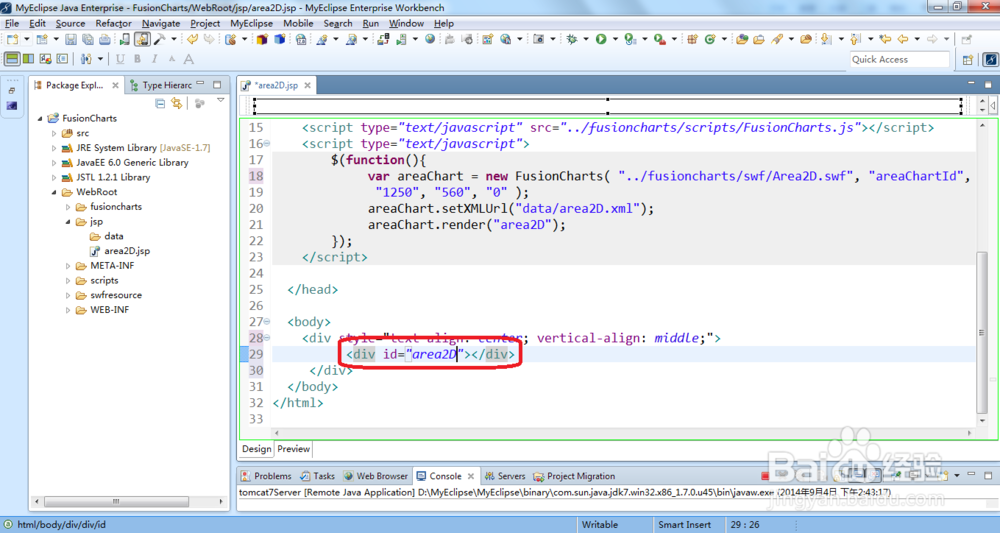The width and height of the screenshot is (1000, 533).
Task: Open Package Explorer view menu triangle
Action: pos(221,101)
